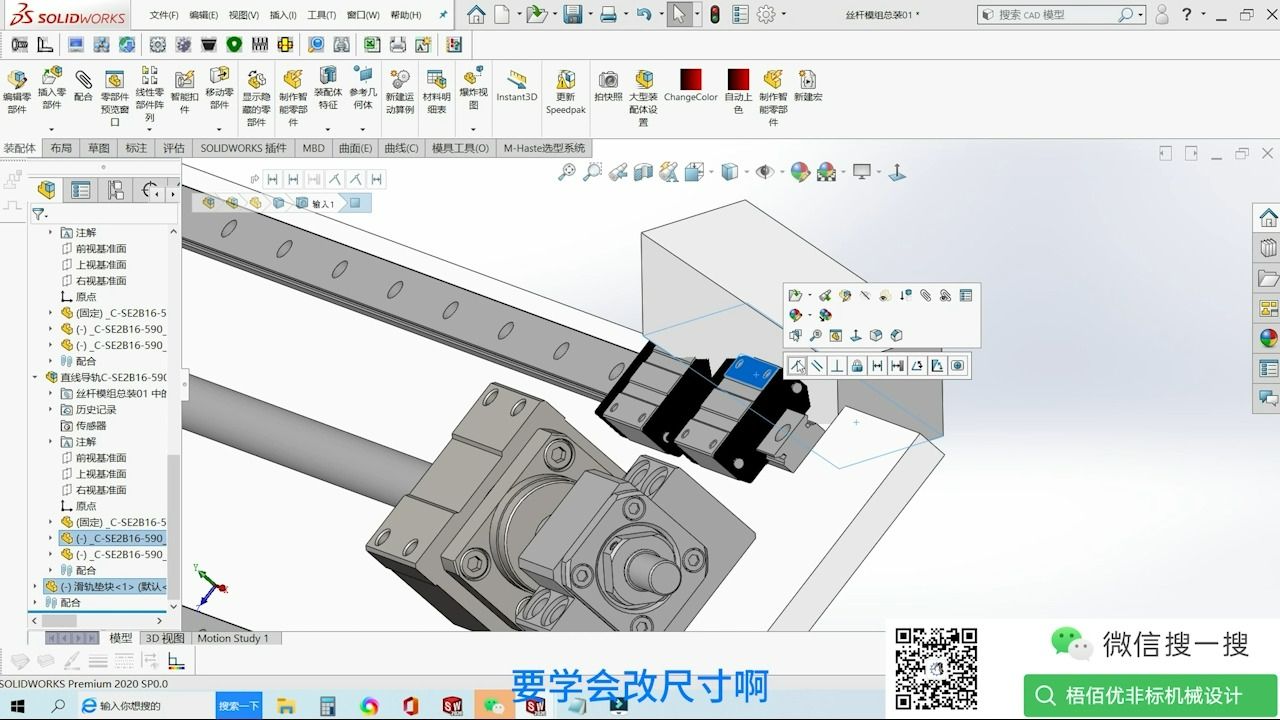Viewport: 1280px width, 720px height.
Task: Click the Appearances color ball in task pane
Action: tap(1268, 338)
